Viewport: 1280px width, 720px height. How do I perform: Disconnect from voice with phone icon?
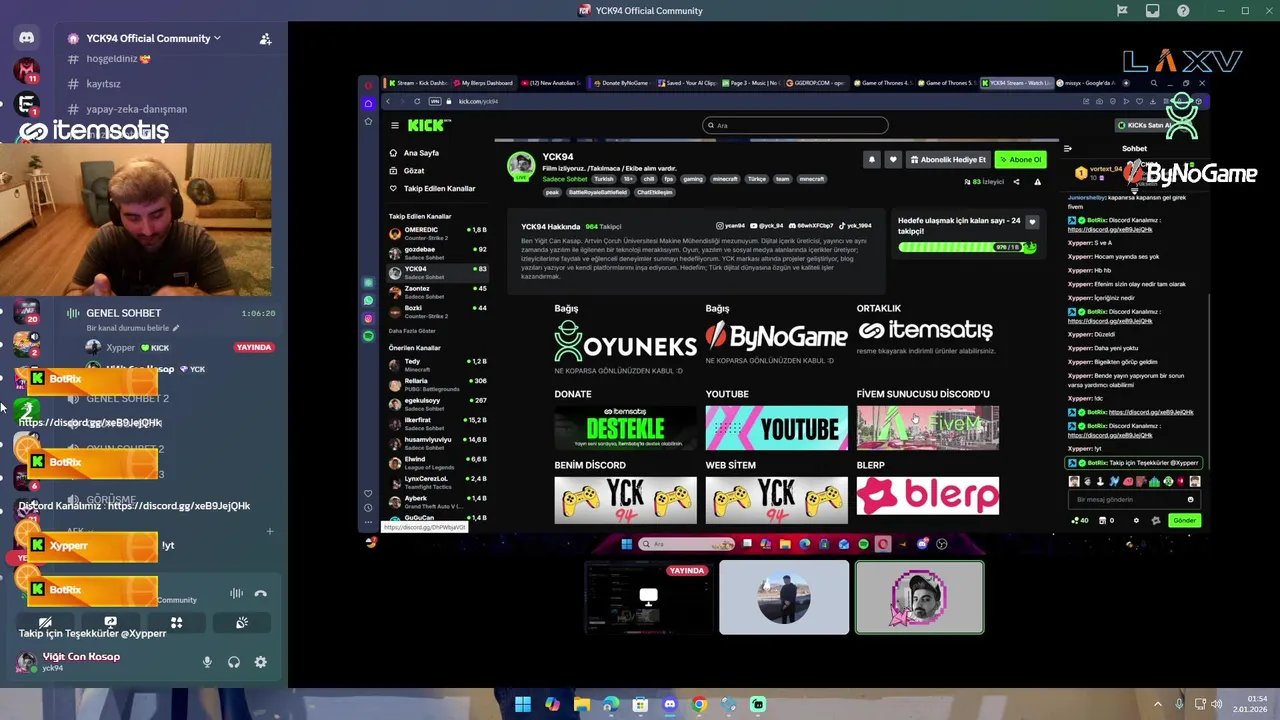click(x=261, y=593)
